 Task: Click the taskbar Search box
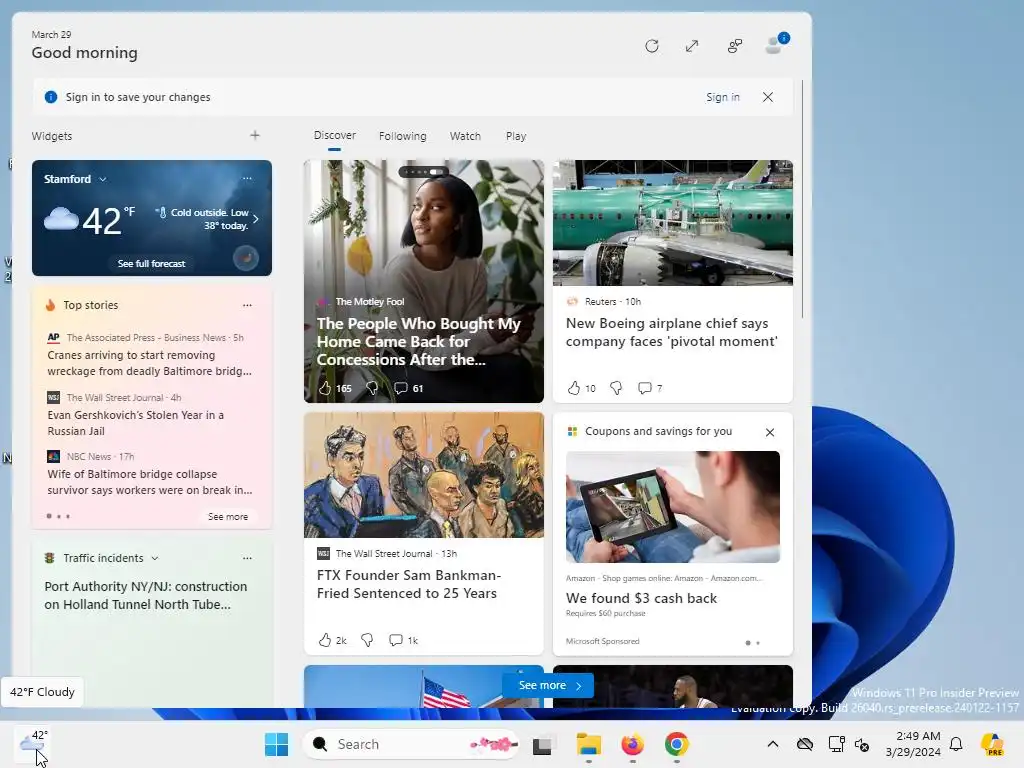tap(411, 744)
